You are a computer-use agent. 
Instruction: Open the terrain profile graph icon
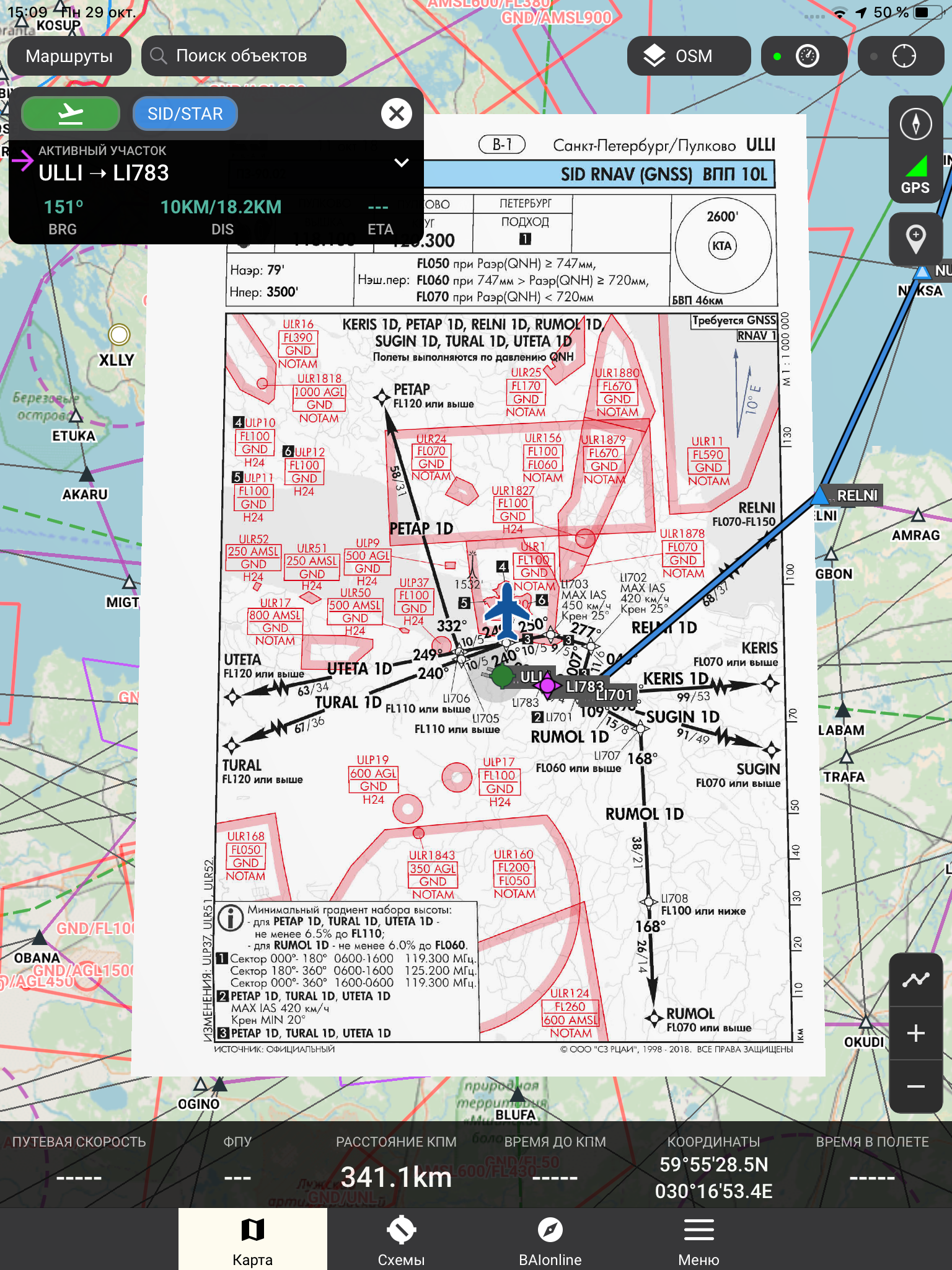[x=915, y=980]
